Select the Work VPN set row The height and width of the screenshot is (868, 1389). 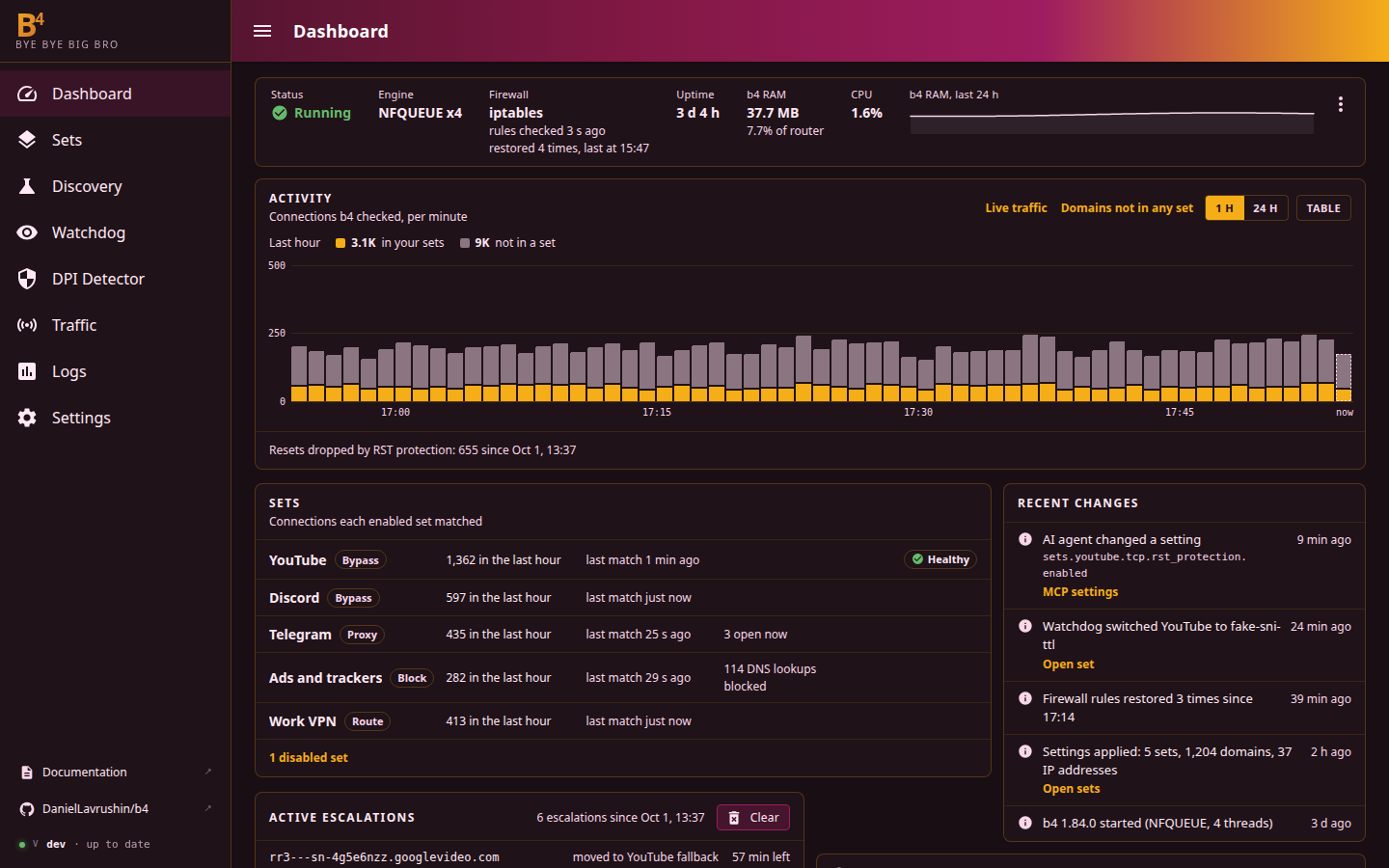click(x=623, y=721)
